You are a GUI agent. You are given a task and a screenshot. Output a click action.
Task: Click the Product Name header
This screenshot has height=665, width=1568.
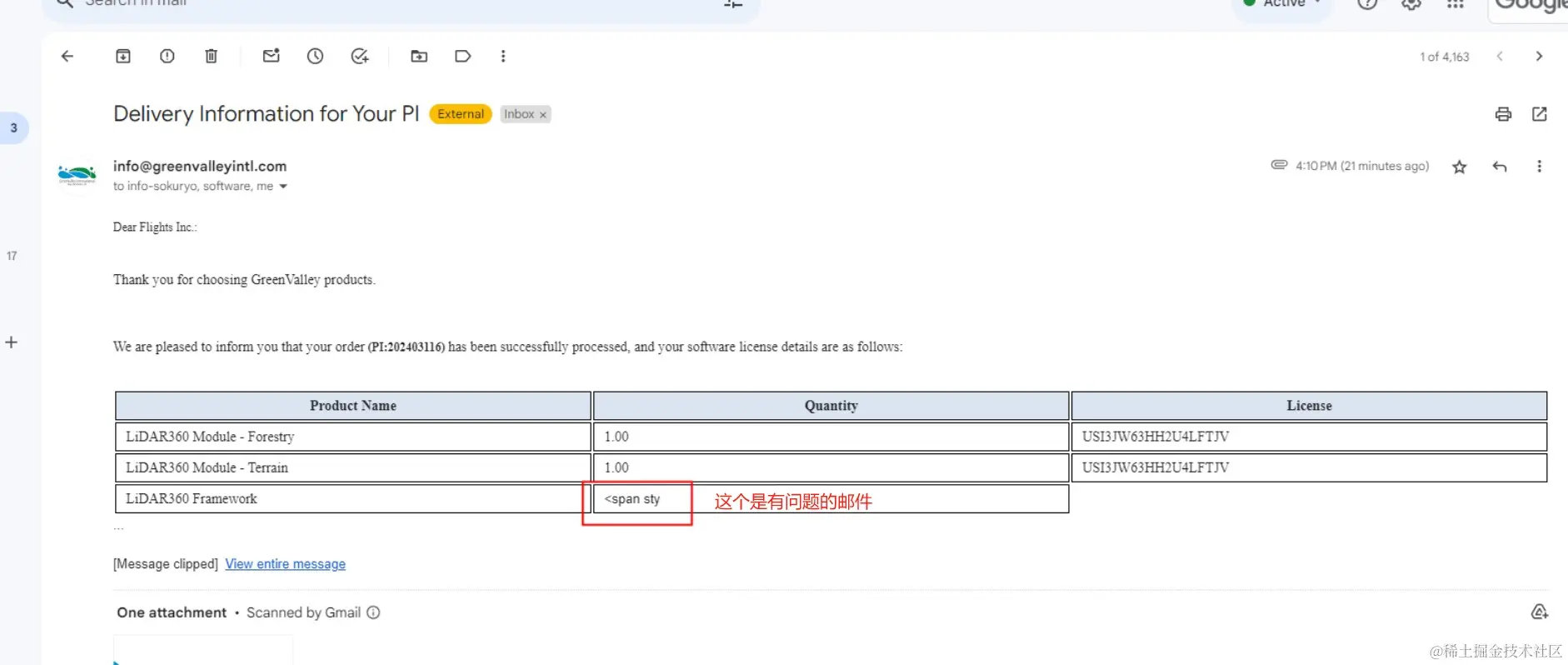click(x=353, y=406)
